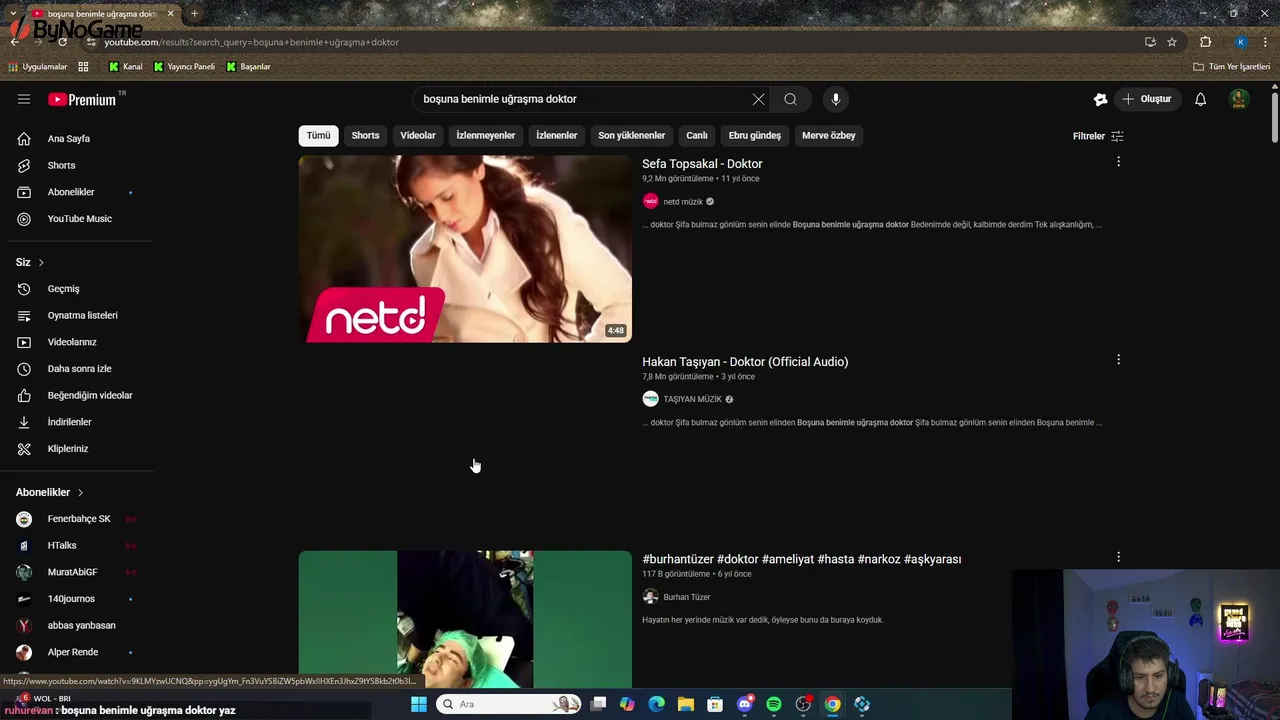Play Sefa Topsakal Doktor thumbnail

pos(465,248)
